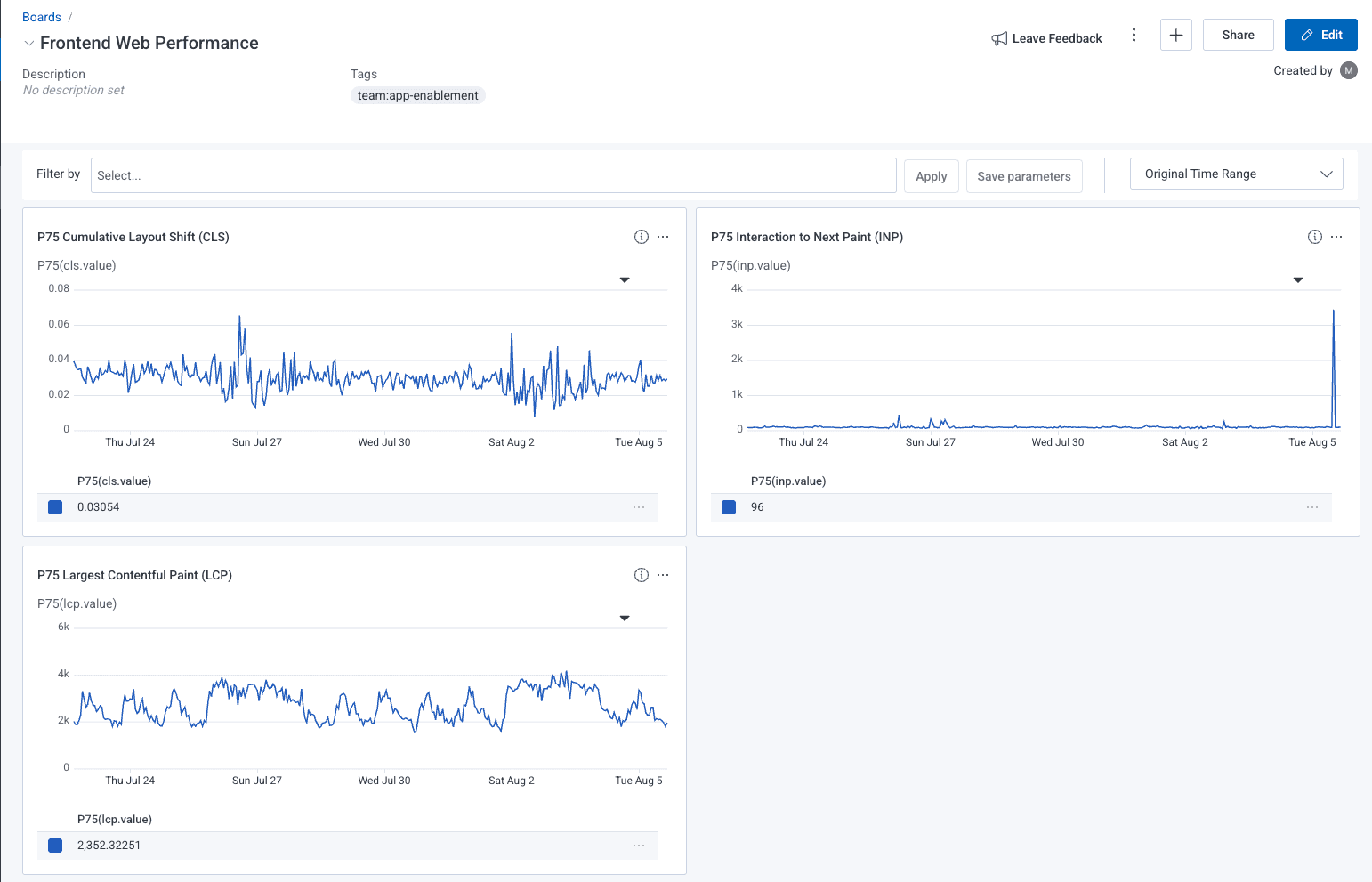Screen dimensions: 1372x882
Task: Collapse the Frontend Web Performance title chevron
Action: tap(28, 43)
